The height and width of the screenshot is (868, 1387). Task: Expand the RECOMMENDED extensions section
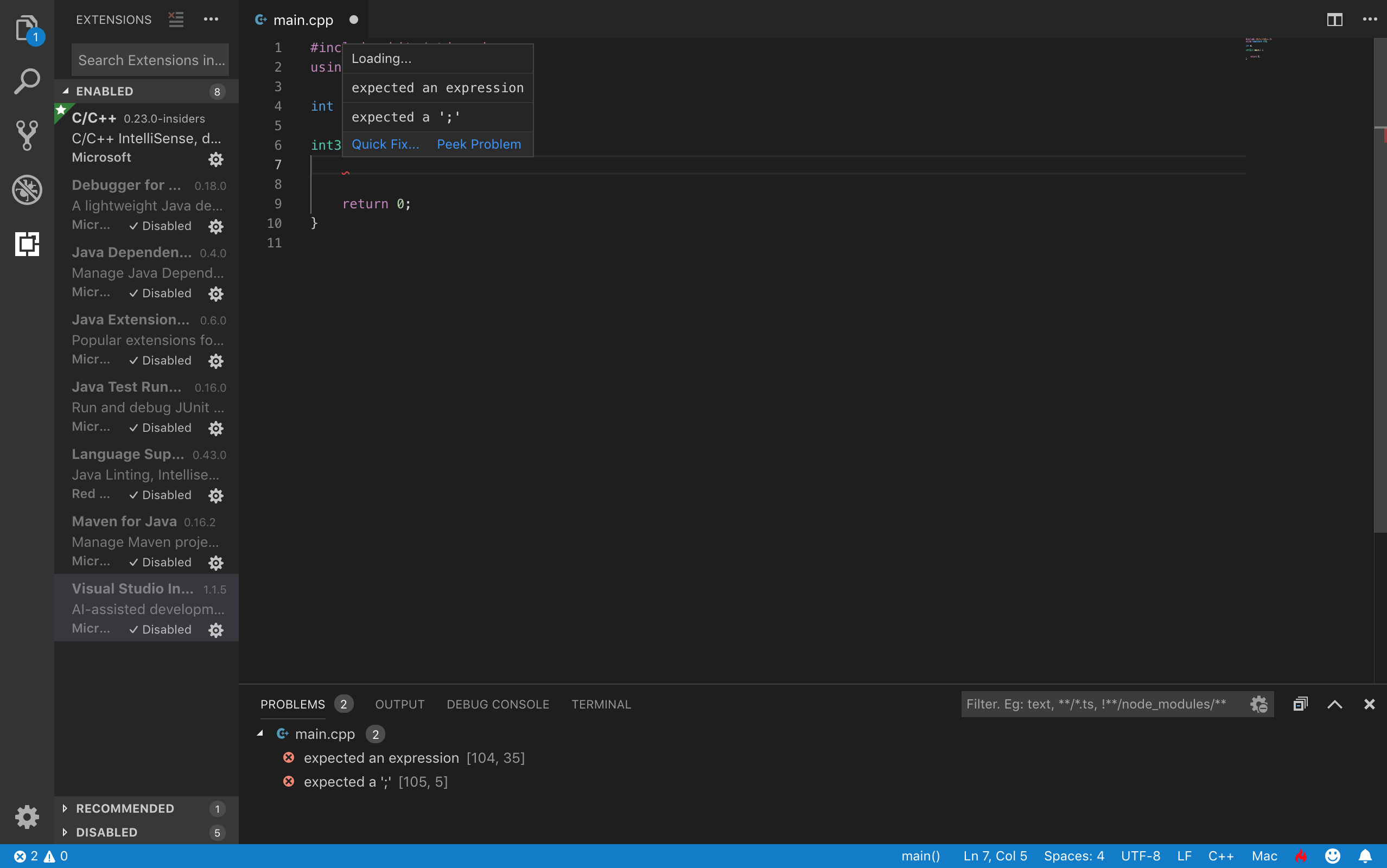(x=125, y=808)
